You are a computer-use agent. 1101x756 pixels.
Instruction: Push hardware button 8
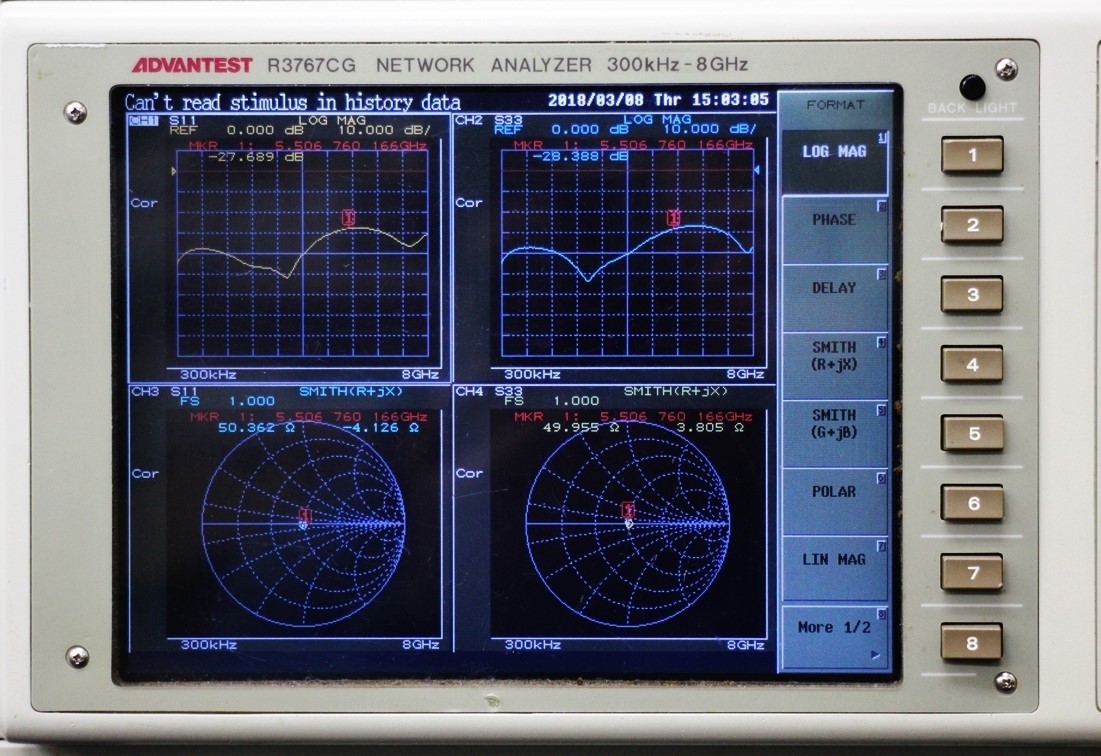click(x=972, y=643)
